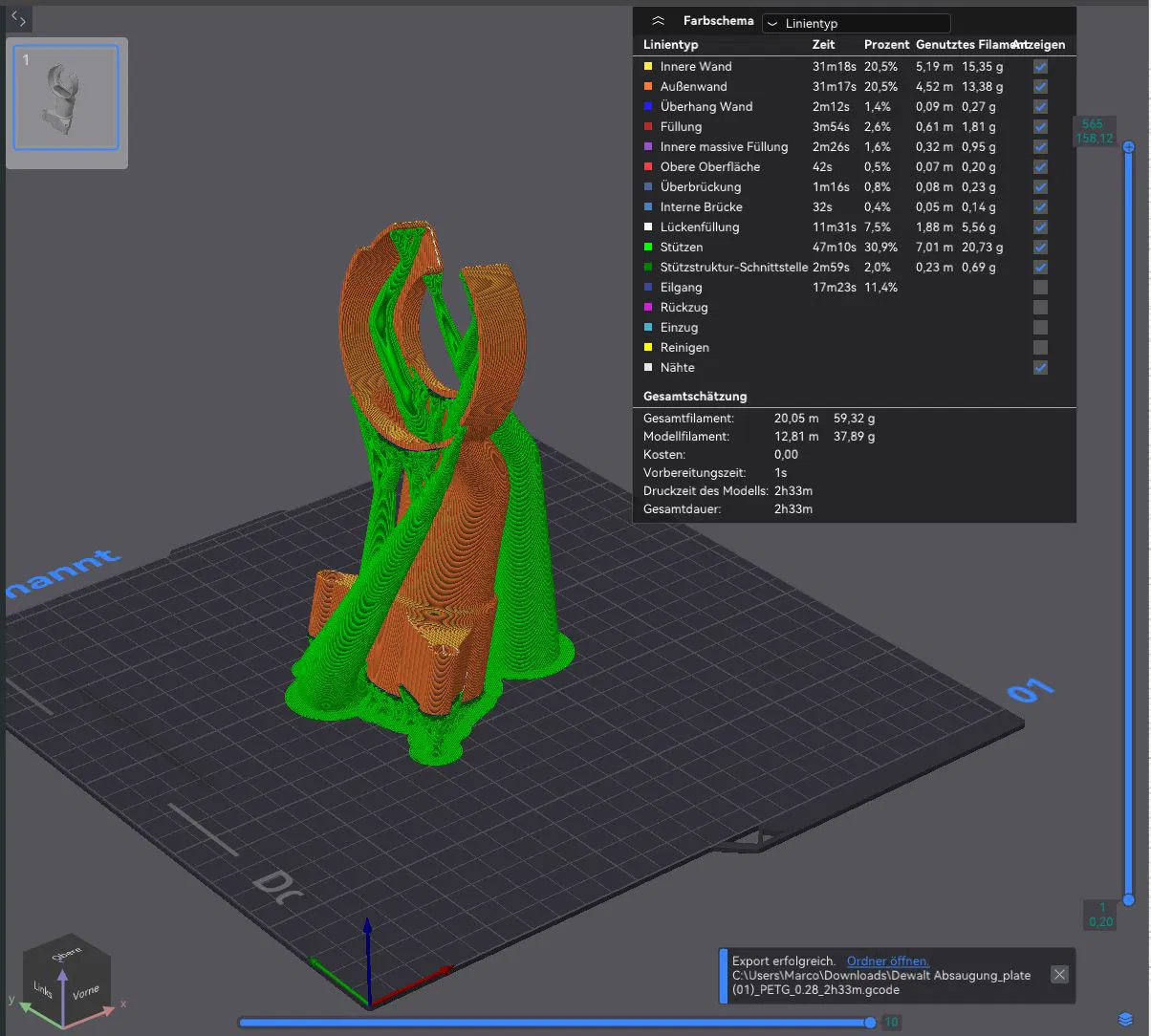Click the Linientyp column header
This screenshot has width=1151, height=1036.
tap(671, 45)
